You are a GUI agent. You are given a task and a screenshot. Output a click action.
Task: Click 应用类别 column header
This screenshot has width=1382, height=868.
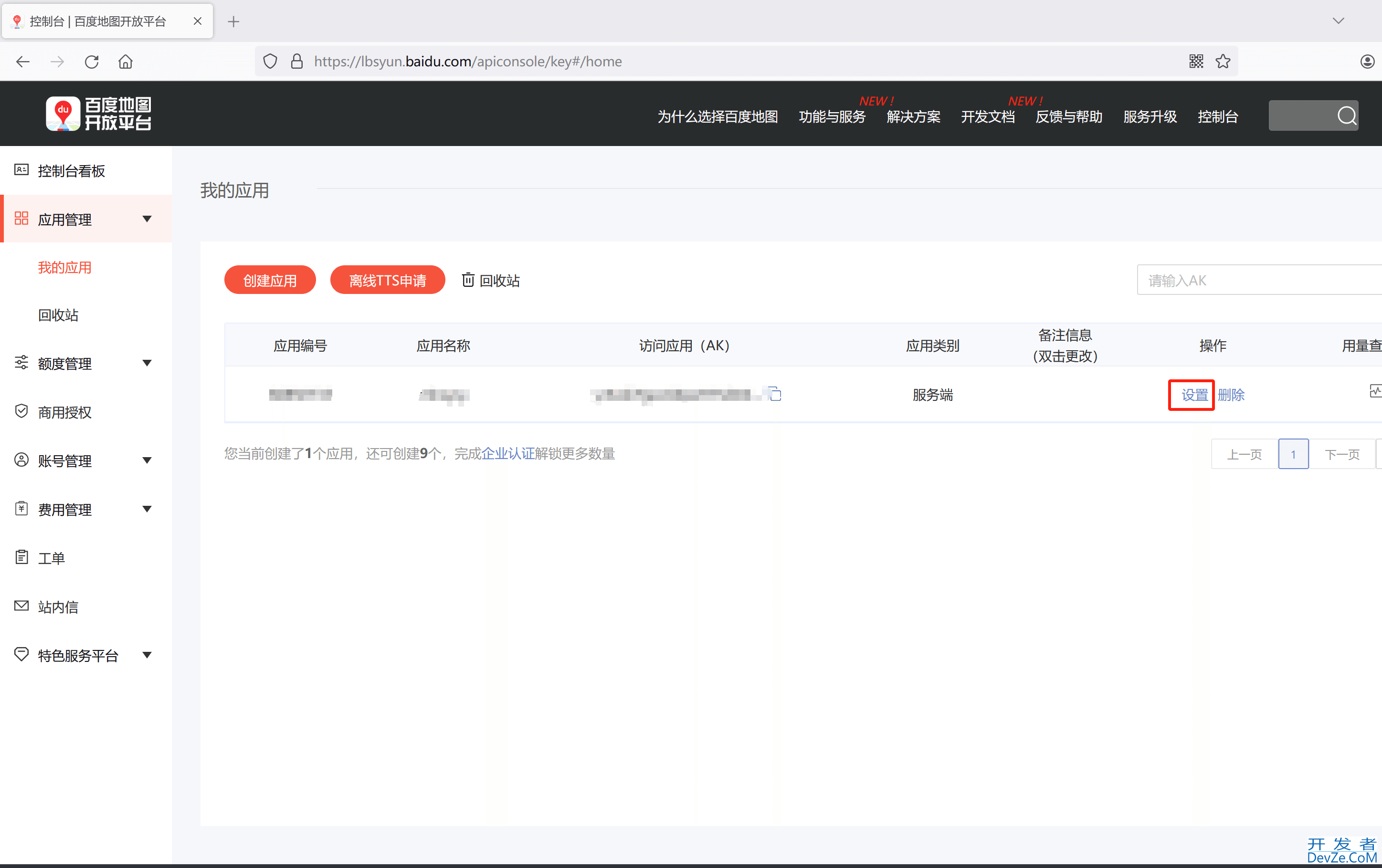coord(933,345)
